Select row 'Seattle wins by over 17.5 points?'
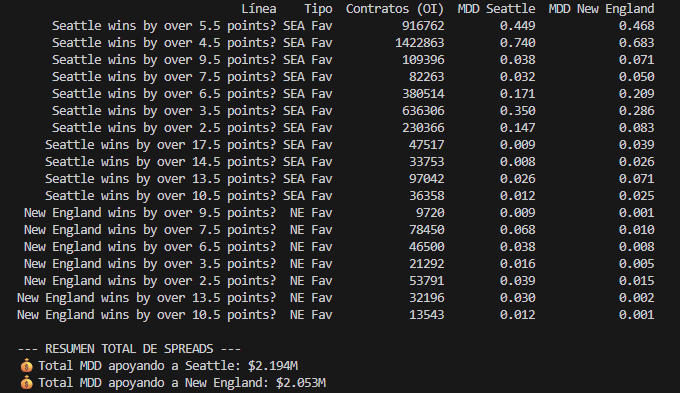This screenshot has height=393, width=680. coord(350,144)
